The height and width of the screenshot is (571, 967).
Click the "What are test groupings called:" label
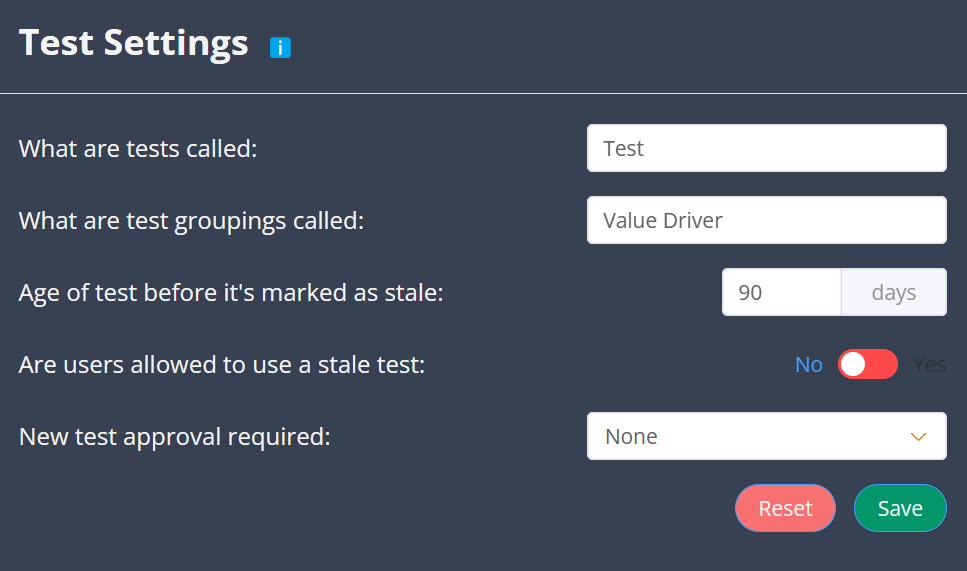point(191,221)
